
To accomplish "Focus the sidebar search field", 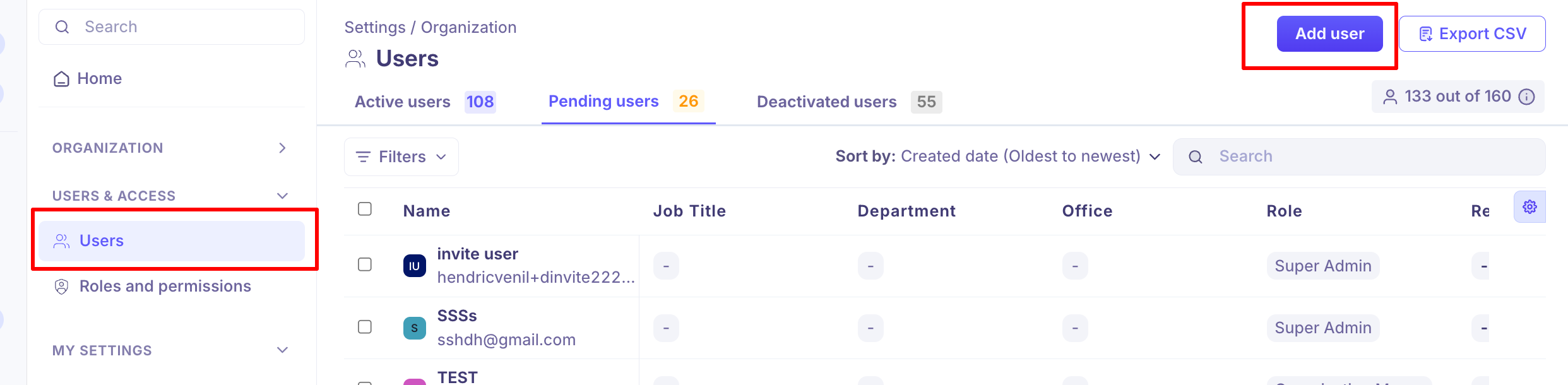I will (172, 27).
